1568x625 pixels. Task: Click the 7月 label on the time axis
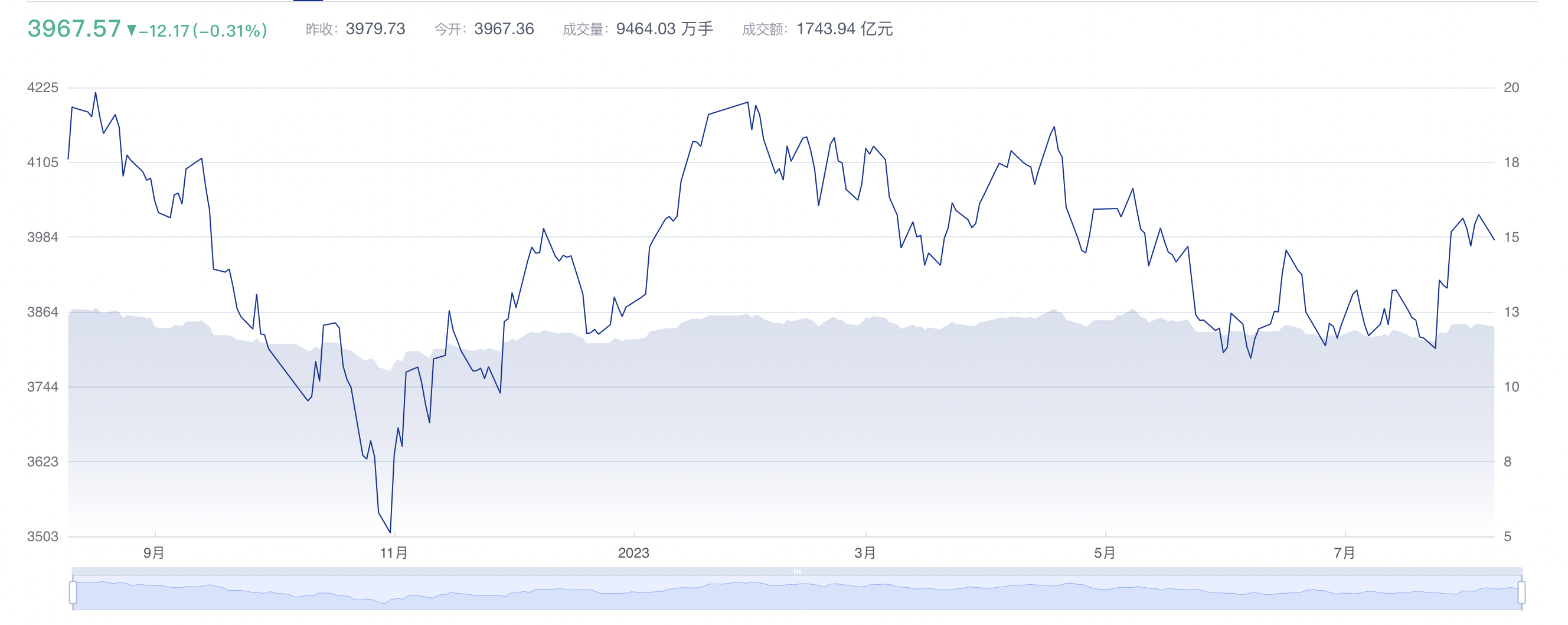point(1345,552)
